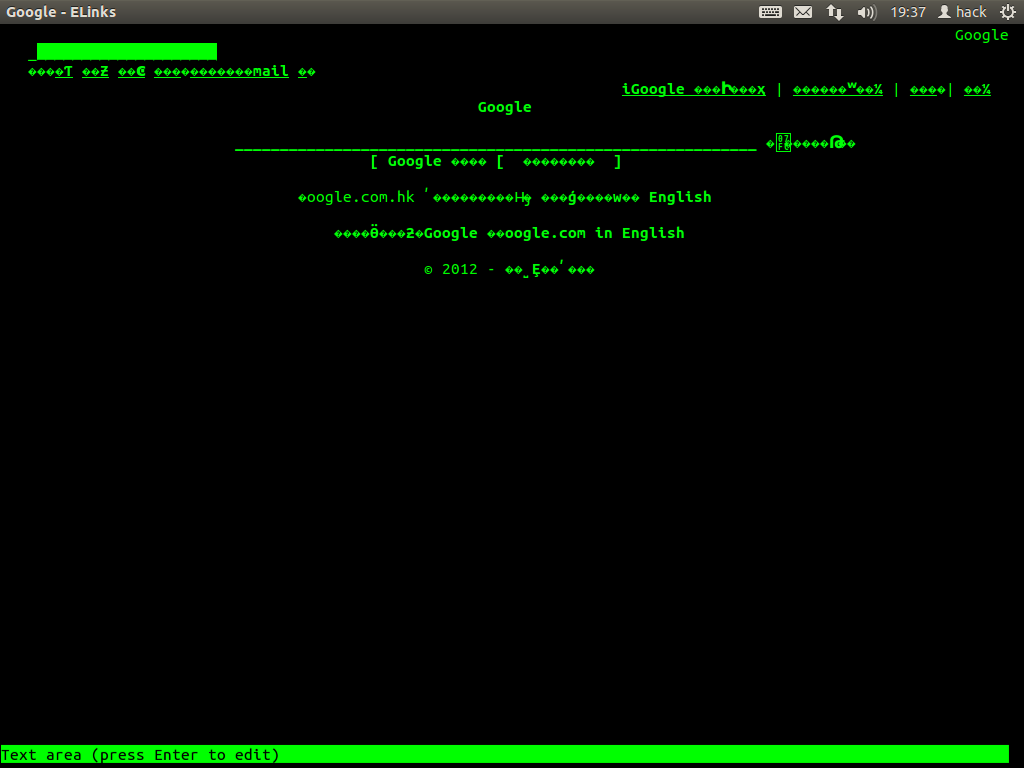Open the mail envelope indicator
This screenshot has height=768, width=1024.
coord(803,12)
